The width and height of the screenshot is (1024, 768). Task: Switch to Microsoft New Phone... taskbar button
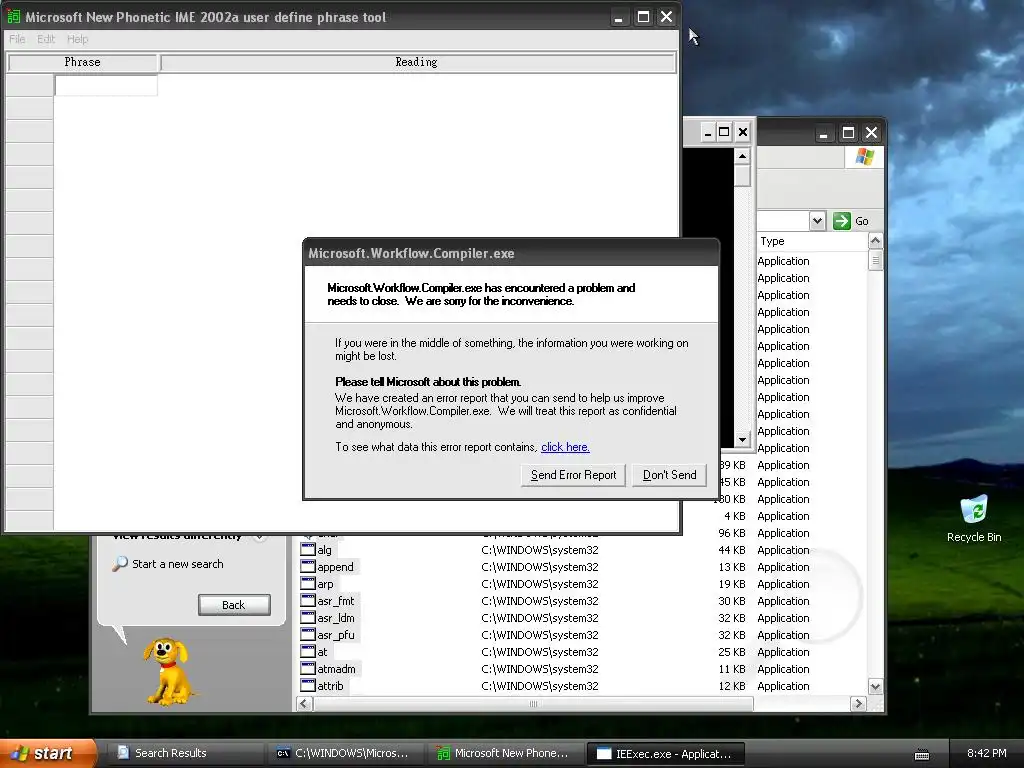[505, 753]
